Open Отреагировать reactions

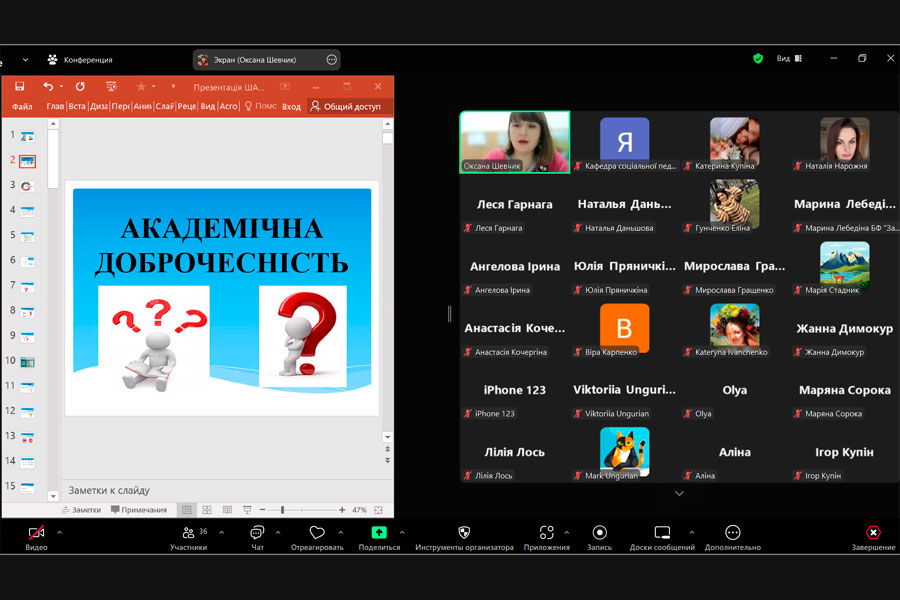click(x=317, y=537)
